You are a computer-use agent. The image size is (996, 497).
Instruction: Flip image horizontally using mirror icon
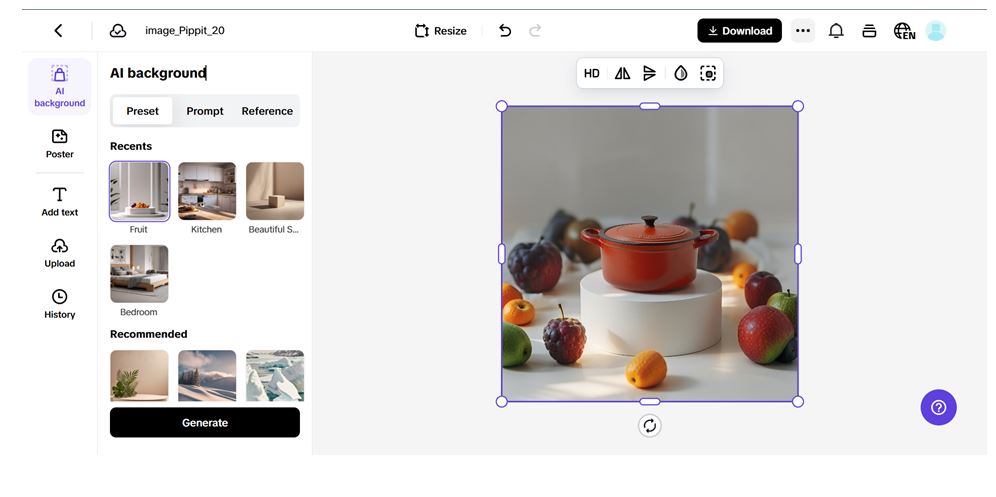(x=622, y=73)
